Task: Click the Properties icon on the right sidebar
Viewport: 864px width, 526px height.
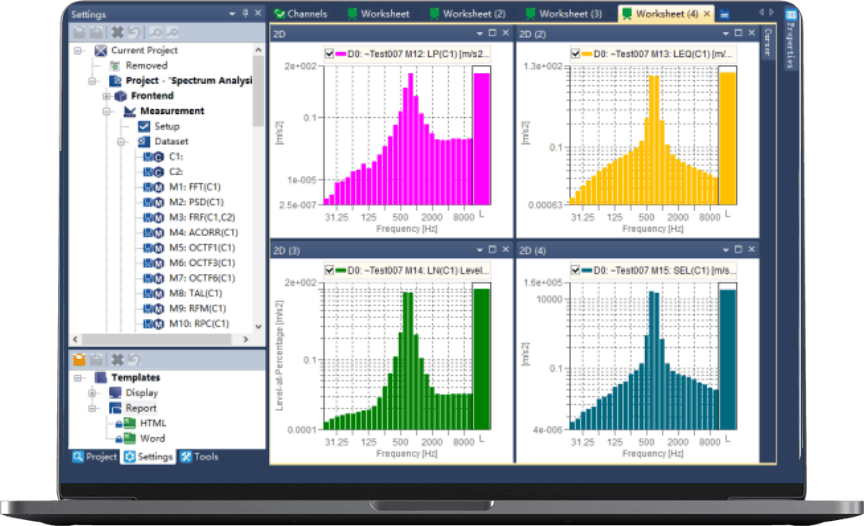Action: (791, 15)
